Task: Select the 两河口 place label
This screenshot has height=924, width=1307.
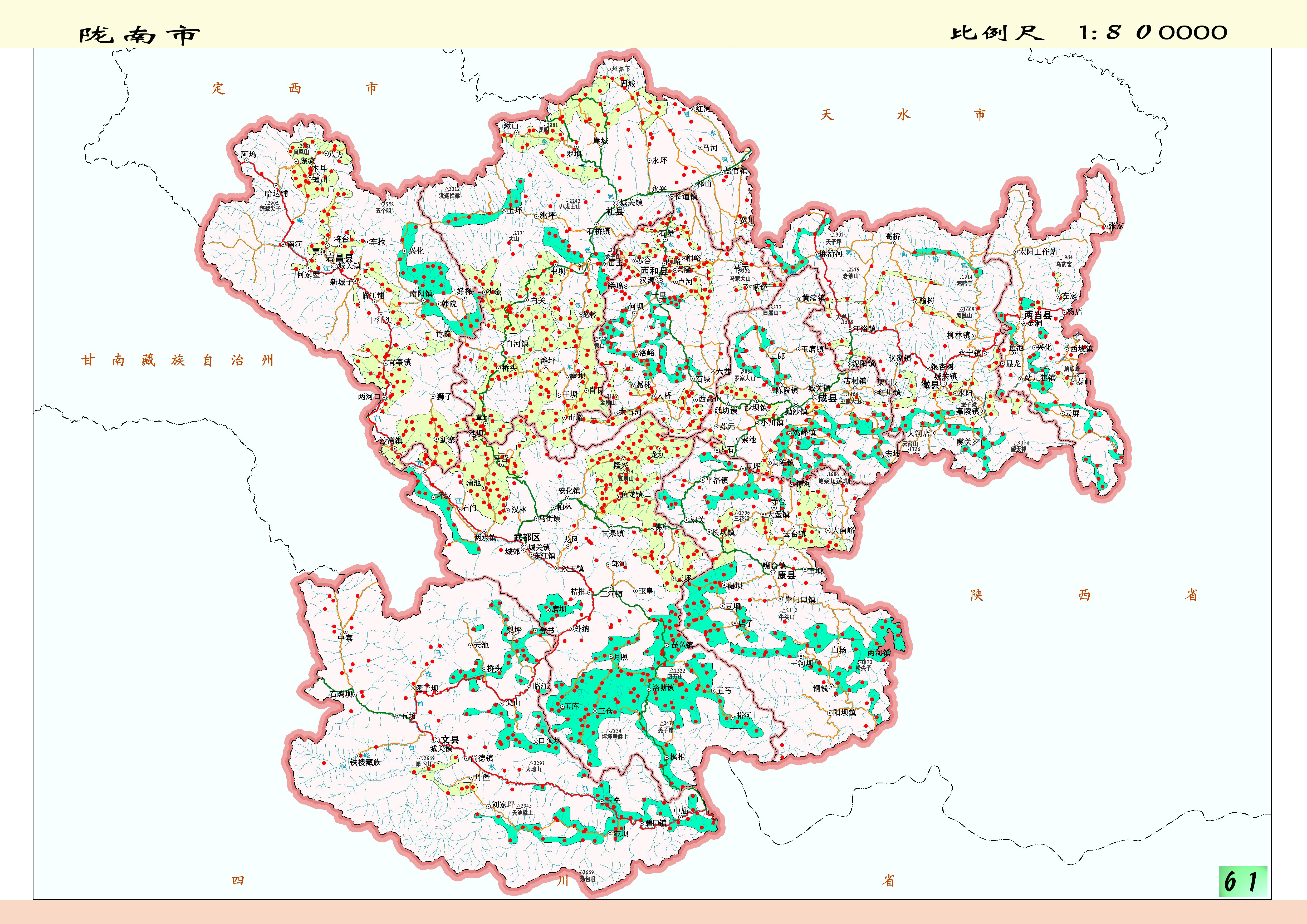Action: point(369,397)
